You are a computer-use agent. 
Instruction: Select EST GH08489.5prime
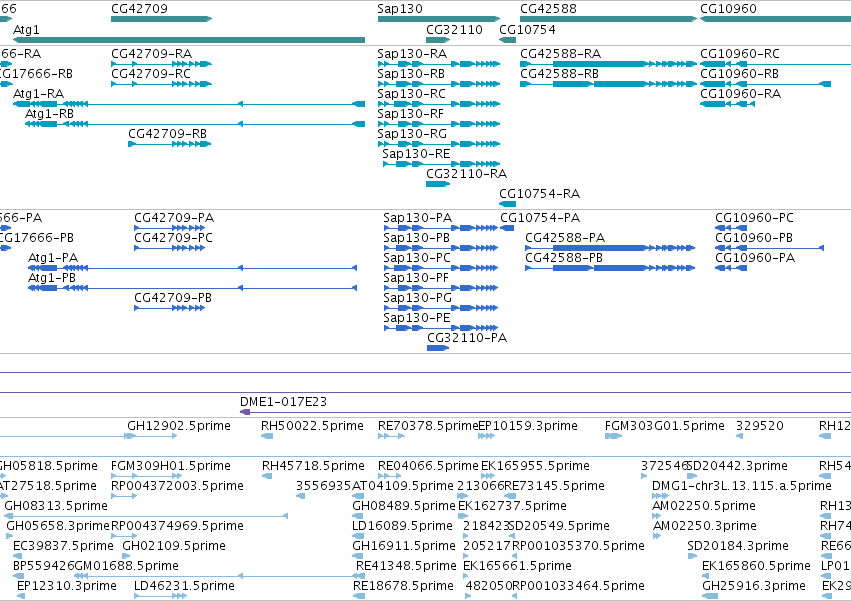pyautogui.click(x=358, y=516)
